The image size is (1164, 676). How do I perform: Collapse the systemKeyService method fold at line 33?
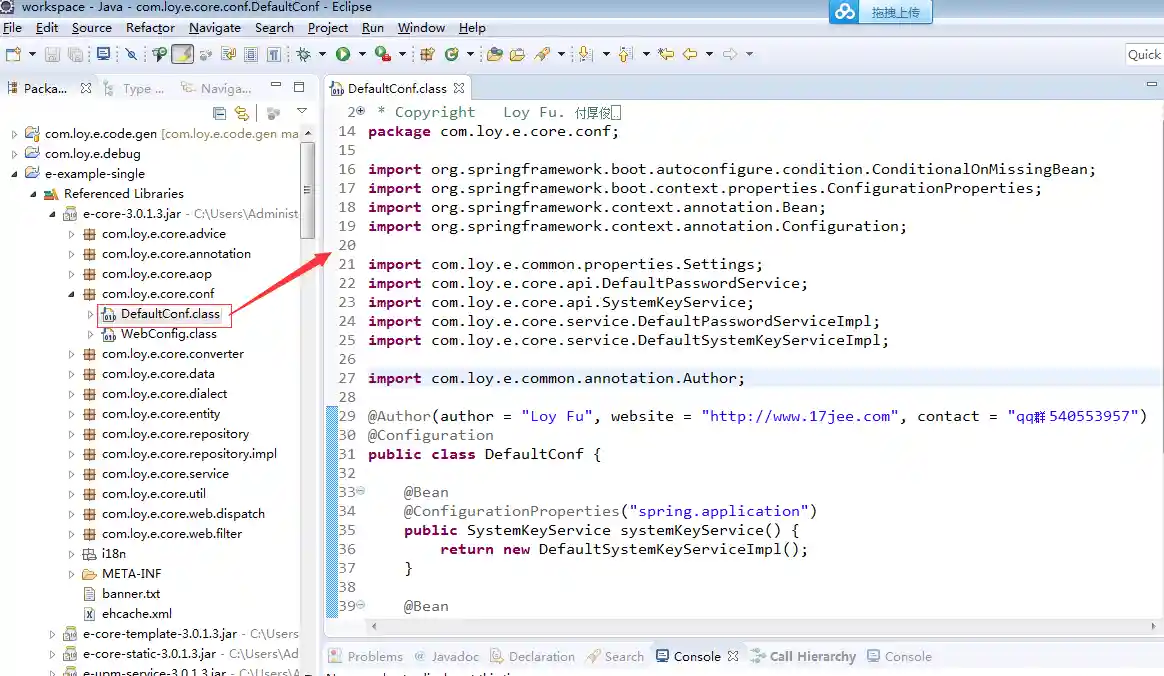pyautogui.click(x=360, y=492)
